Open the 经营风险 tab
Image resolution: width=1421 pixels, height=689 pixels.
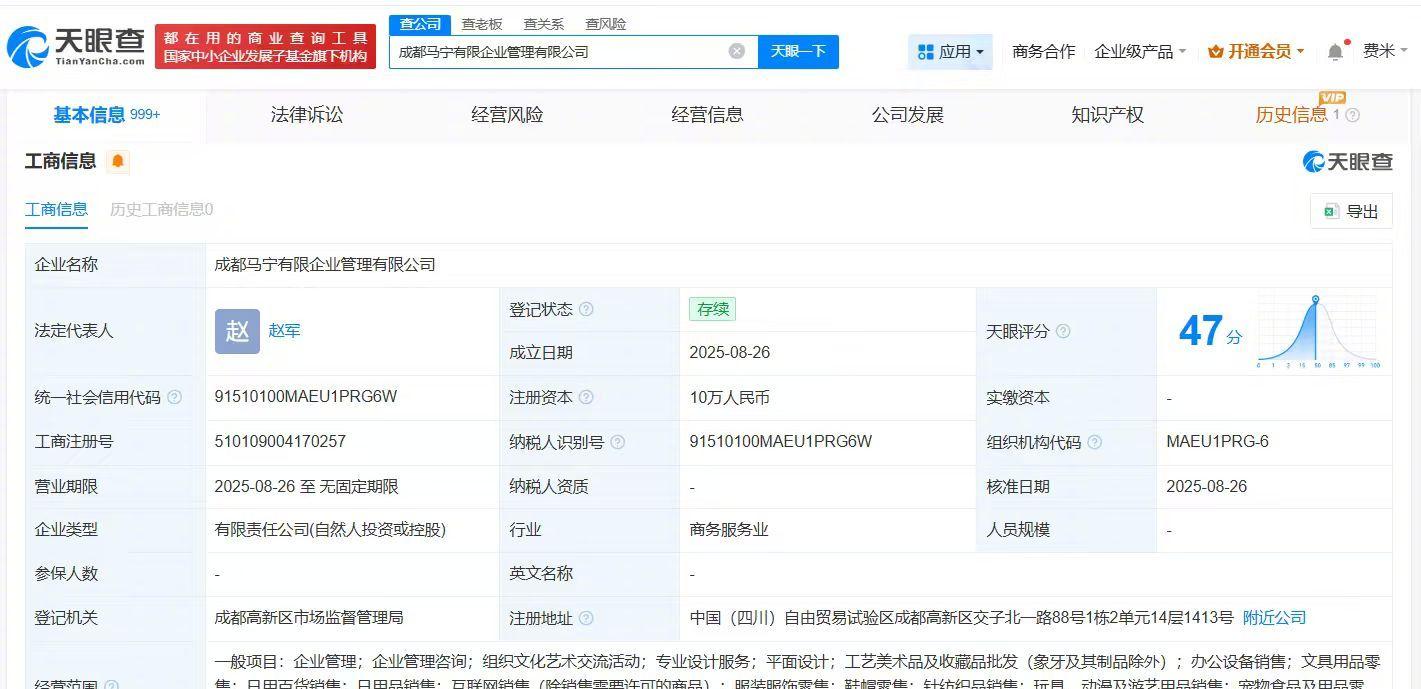click(507, 115)
